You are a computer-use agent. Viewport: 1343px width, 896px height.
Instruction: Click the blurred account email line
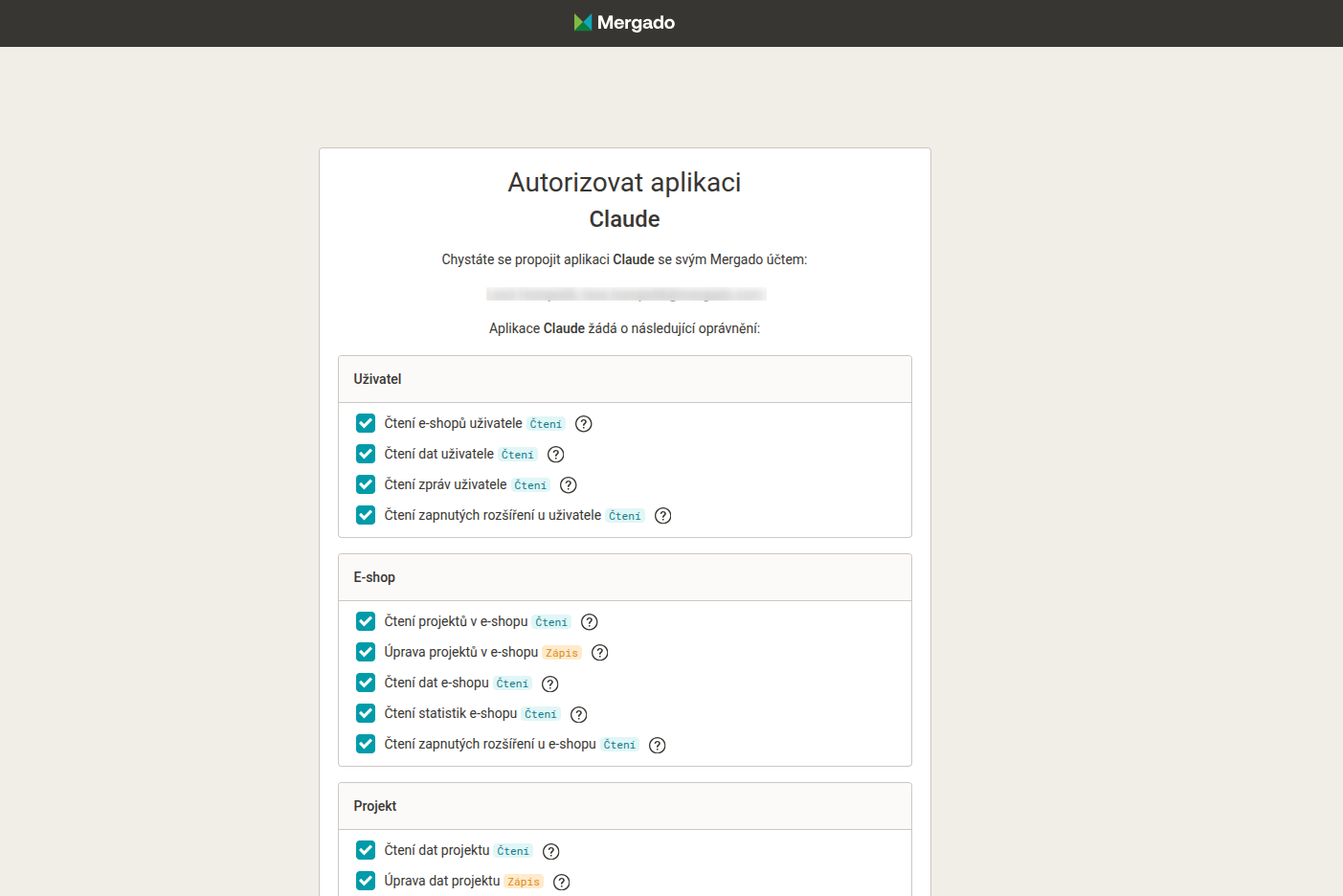pyautogui.click(x=625, y=294)
